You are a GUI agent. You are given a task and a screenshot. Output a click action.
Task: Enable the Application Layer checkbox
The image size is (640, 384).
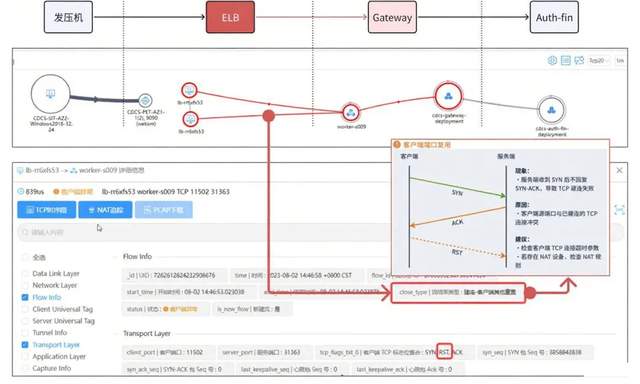pos(25,356)
